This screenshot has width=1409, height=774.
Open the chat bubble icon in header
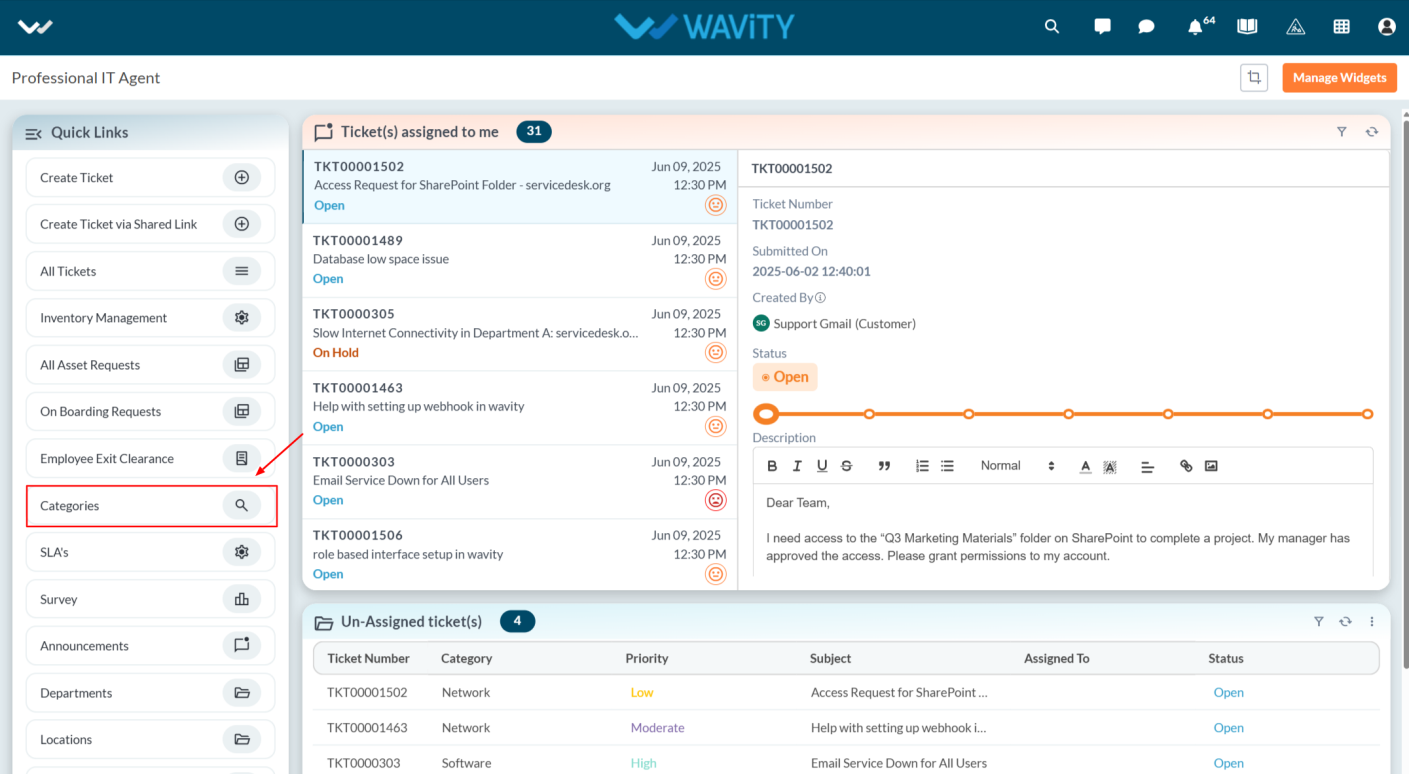point(1147,27)
